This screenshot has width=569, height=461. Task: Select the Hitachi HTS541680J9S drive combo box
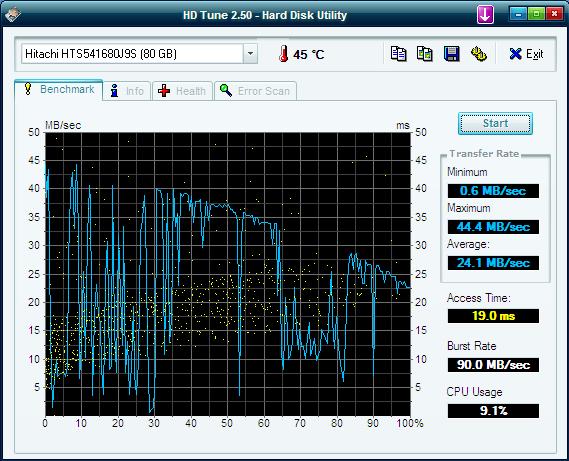139,54
